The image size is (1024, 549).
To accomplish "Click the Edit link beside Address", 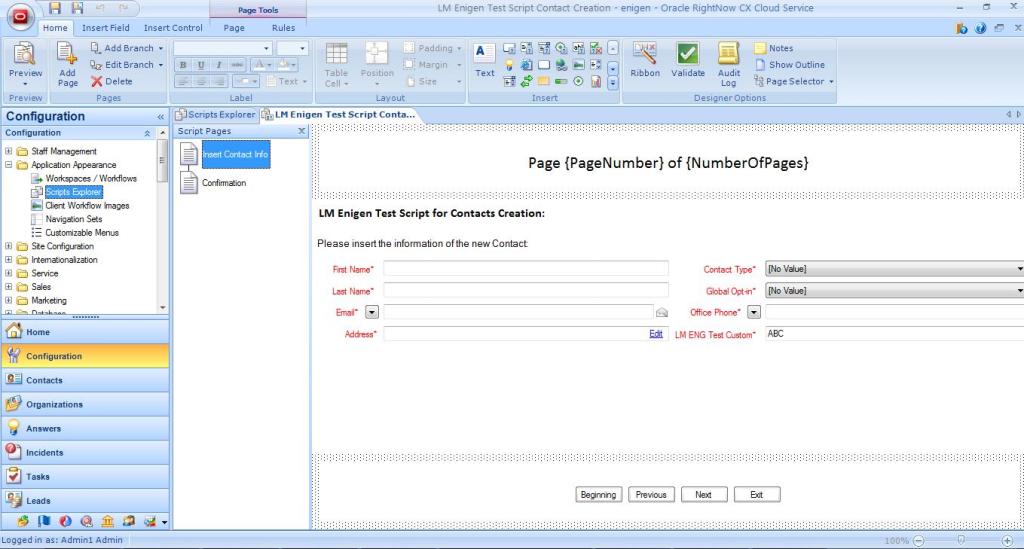I will click(x=656, y=334).
